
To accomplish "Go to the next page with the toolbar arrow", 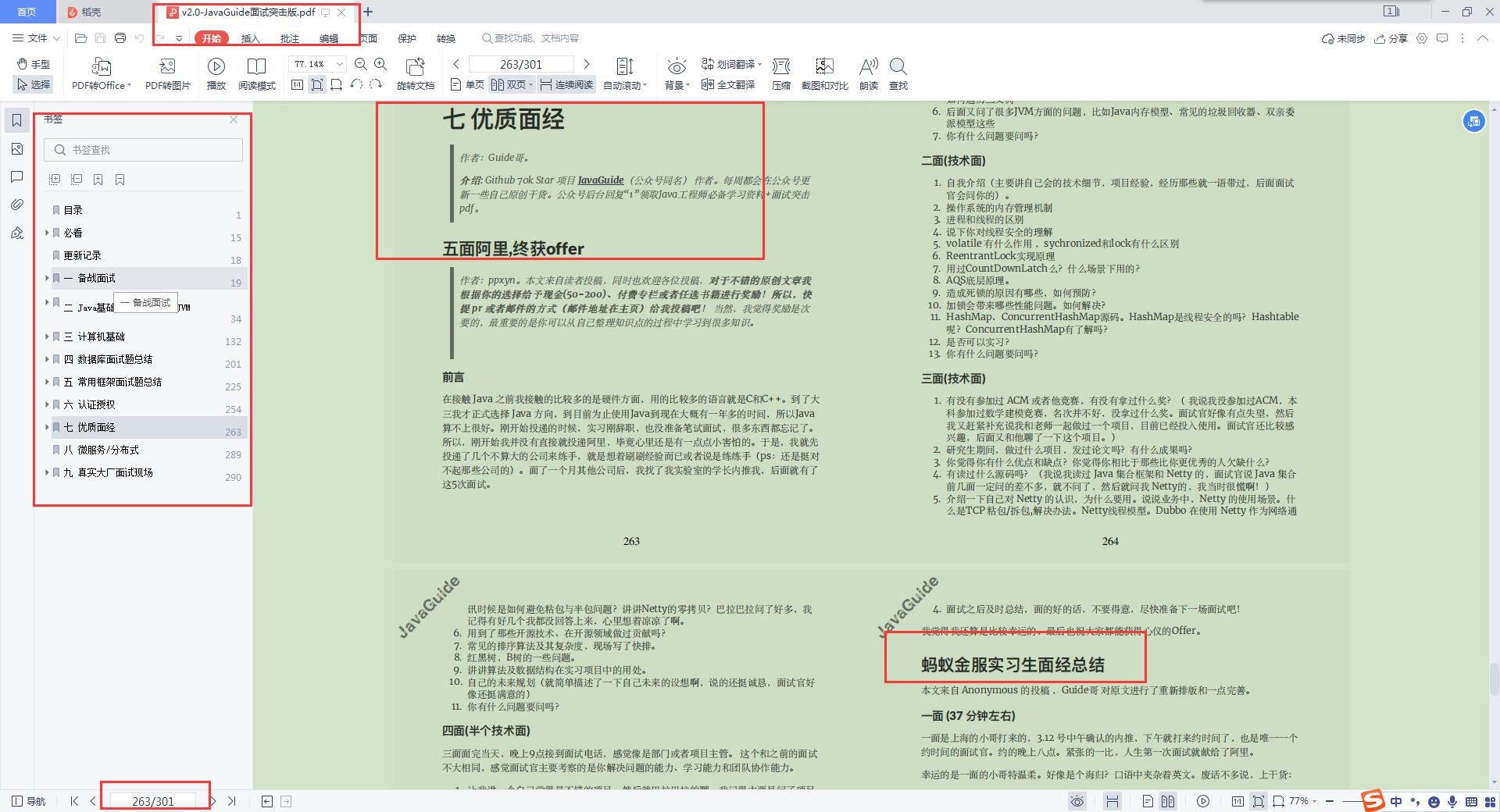I will (x=587, y=64).
